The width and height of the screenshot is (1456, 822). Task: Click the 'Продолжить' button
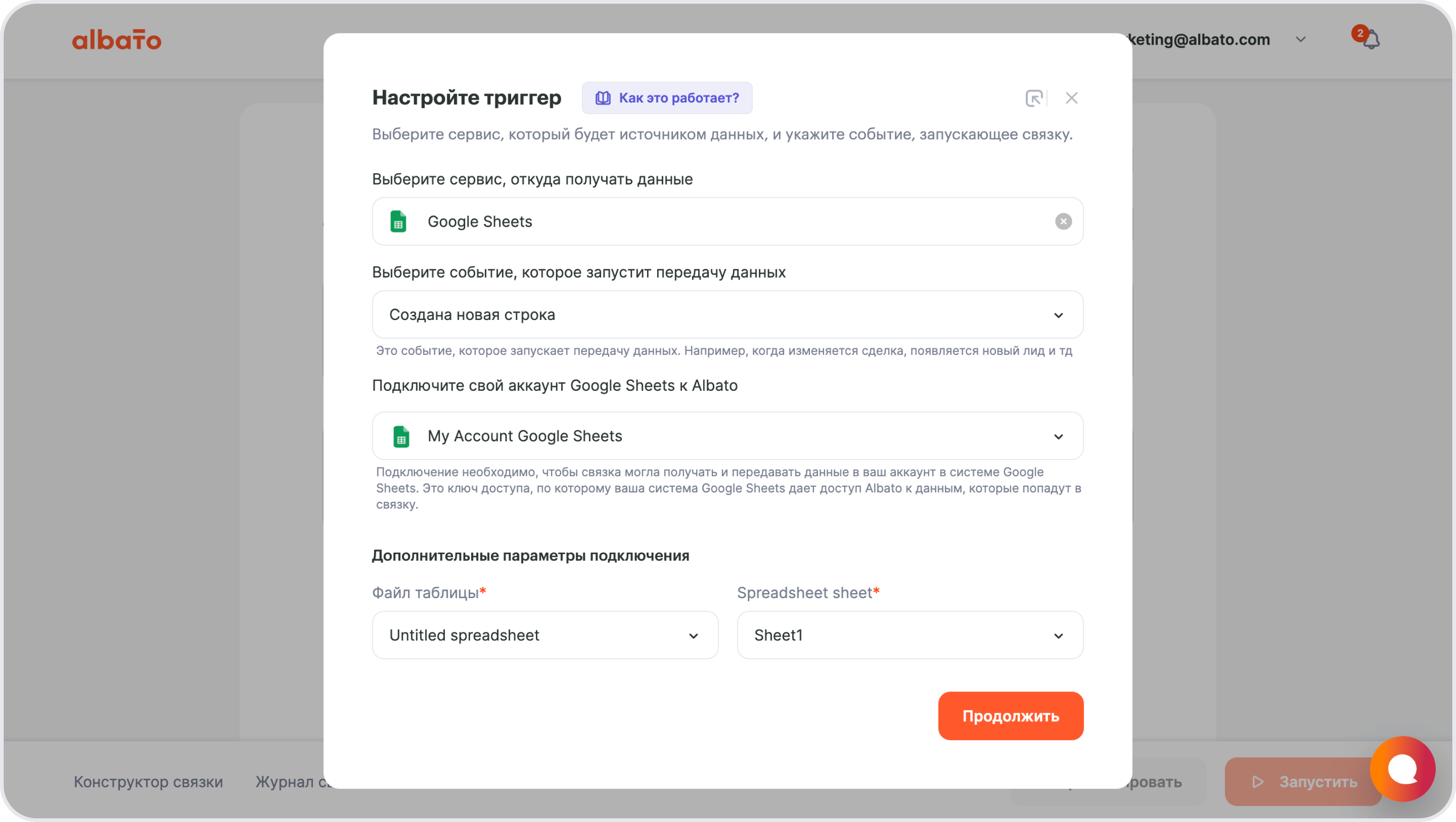pos(1011,716)
